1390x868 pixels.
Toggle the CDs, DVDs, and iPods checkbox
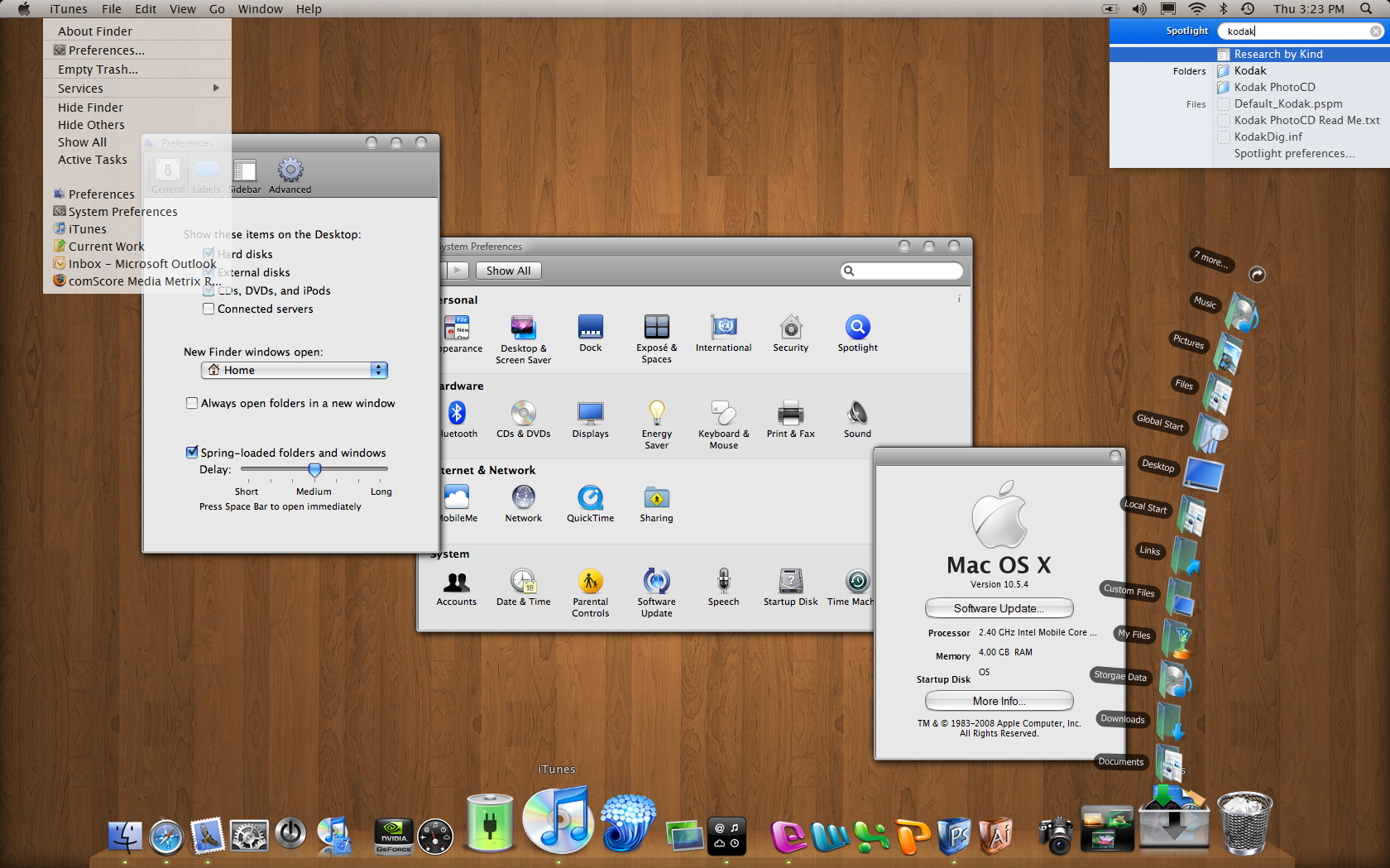click(x=208, y=290)
